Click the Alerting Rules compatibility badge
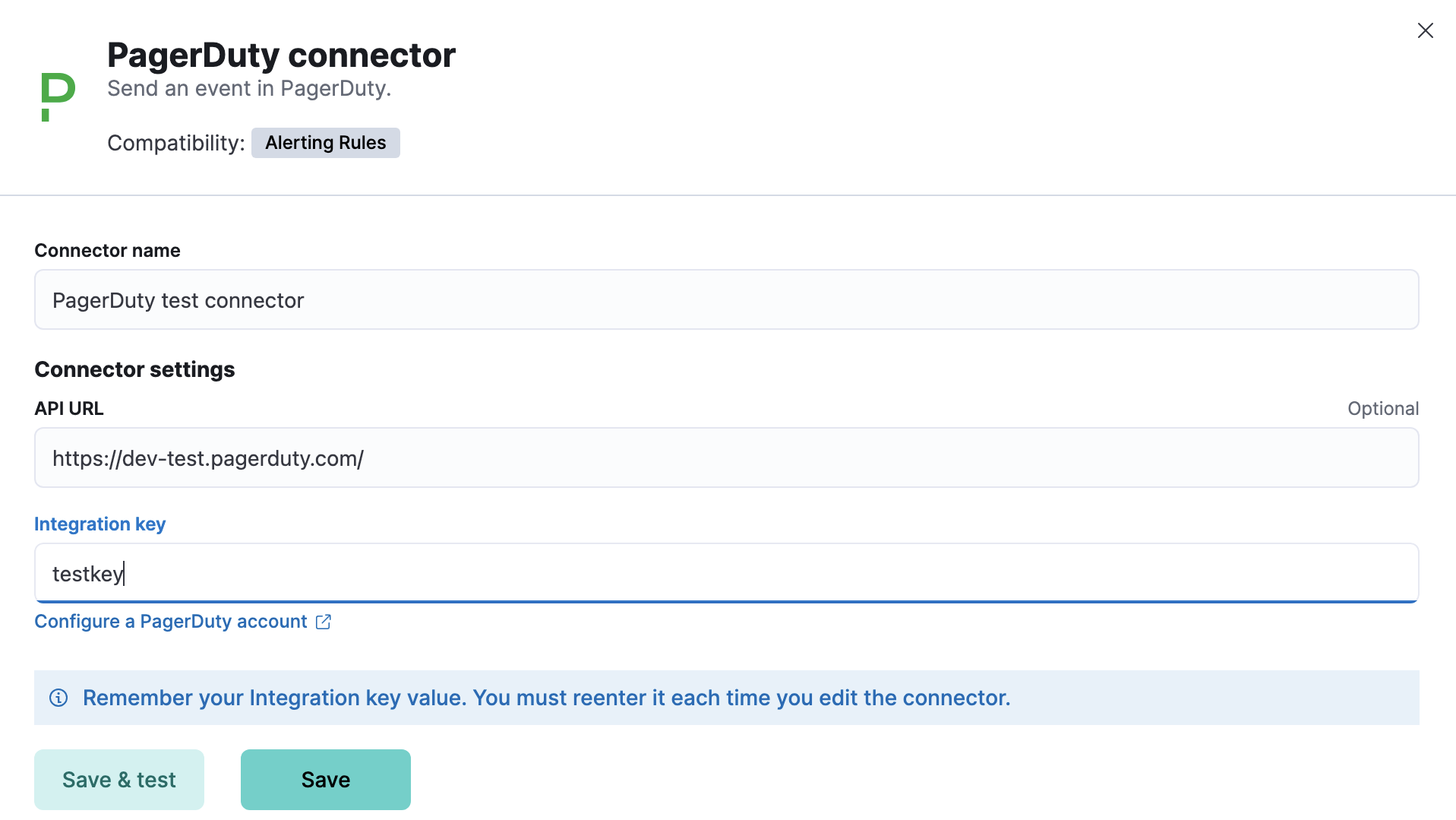This screenshot has height=820, width=1456. [x=325, y=142]
